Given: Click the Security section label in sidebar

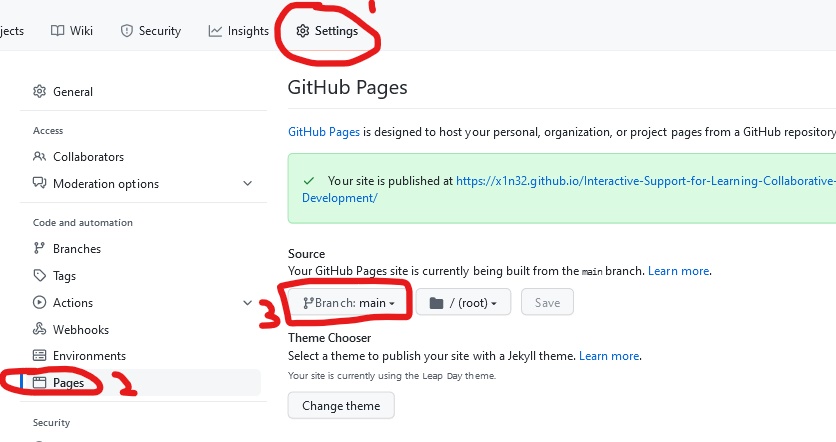Looking at the screenshot, I should [x=51, y=422].
